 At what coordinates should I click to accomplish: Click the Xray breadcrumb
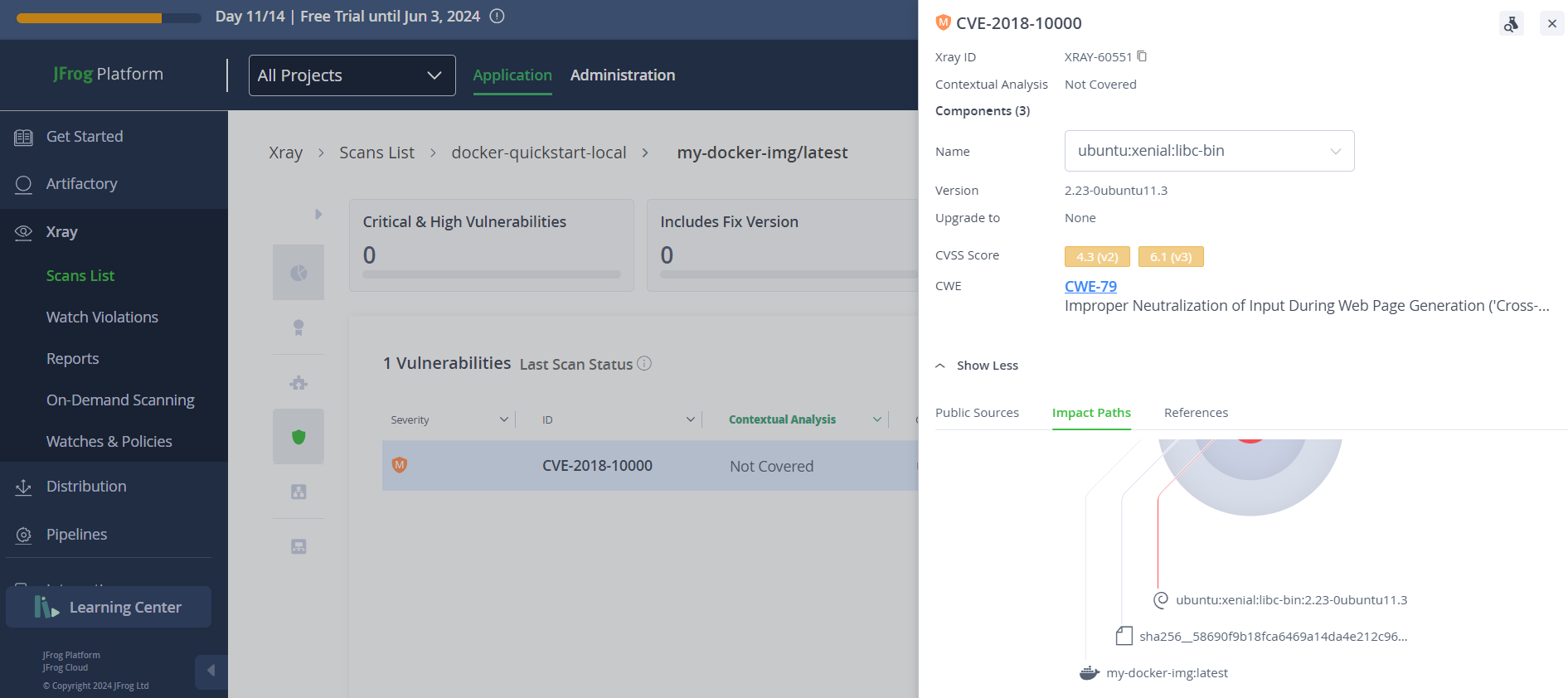(x=285, y=153)
